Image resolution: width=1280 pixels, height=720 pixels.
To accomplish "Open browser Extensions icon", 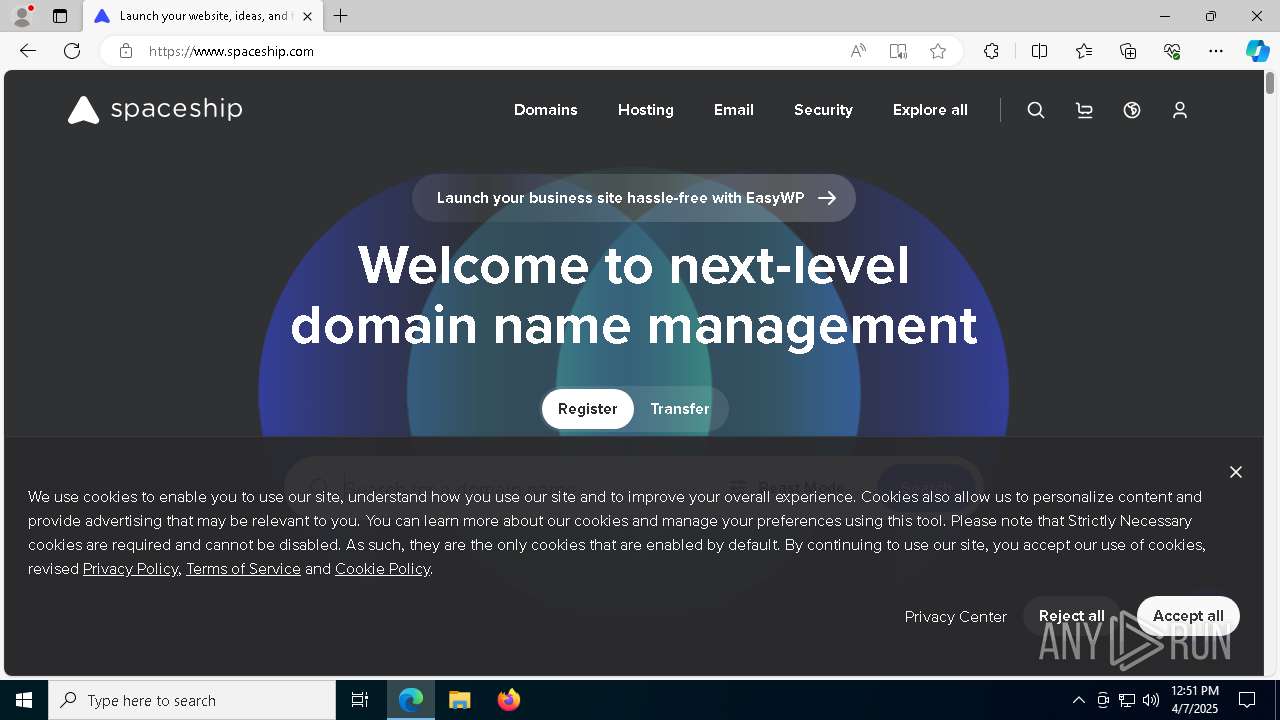I will [991, 51].
